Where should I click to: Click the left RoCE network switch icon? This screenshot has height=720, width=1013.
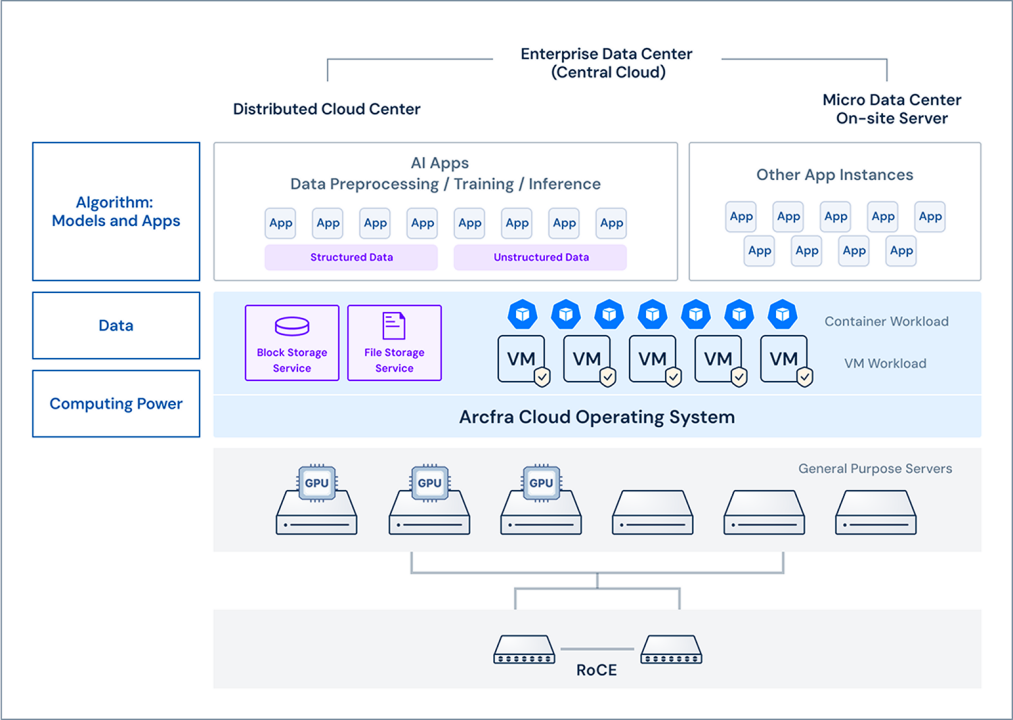(x=524, y=650)
